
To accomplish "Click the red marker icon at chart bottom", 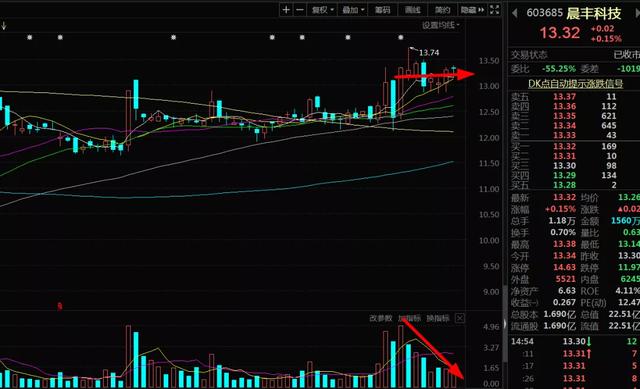I will pyautogui.click(x=60, y=306).
